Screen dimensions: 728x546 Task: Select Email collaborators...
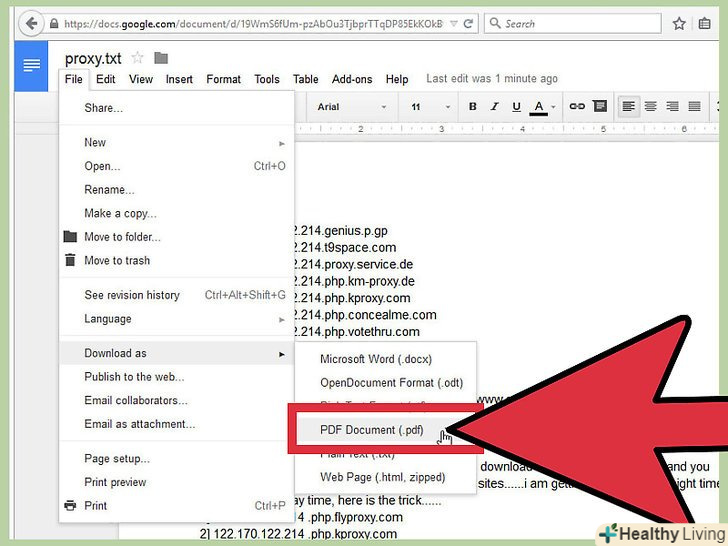tap(176, 401)
